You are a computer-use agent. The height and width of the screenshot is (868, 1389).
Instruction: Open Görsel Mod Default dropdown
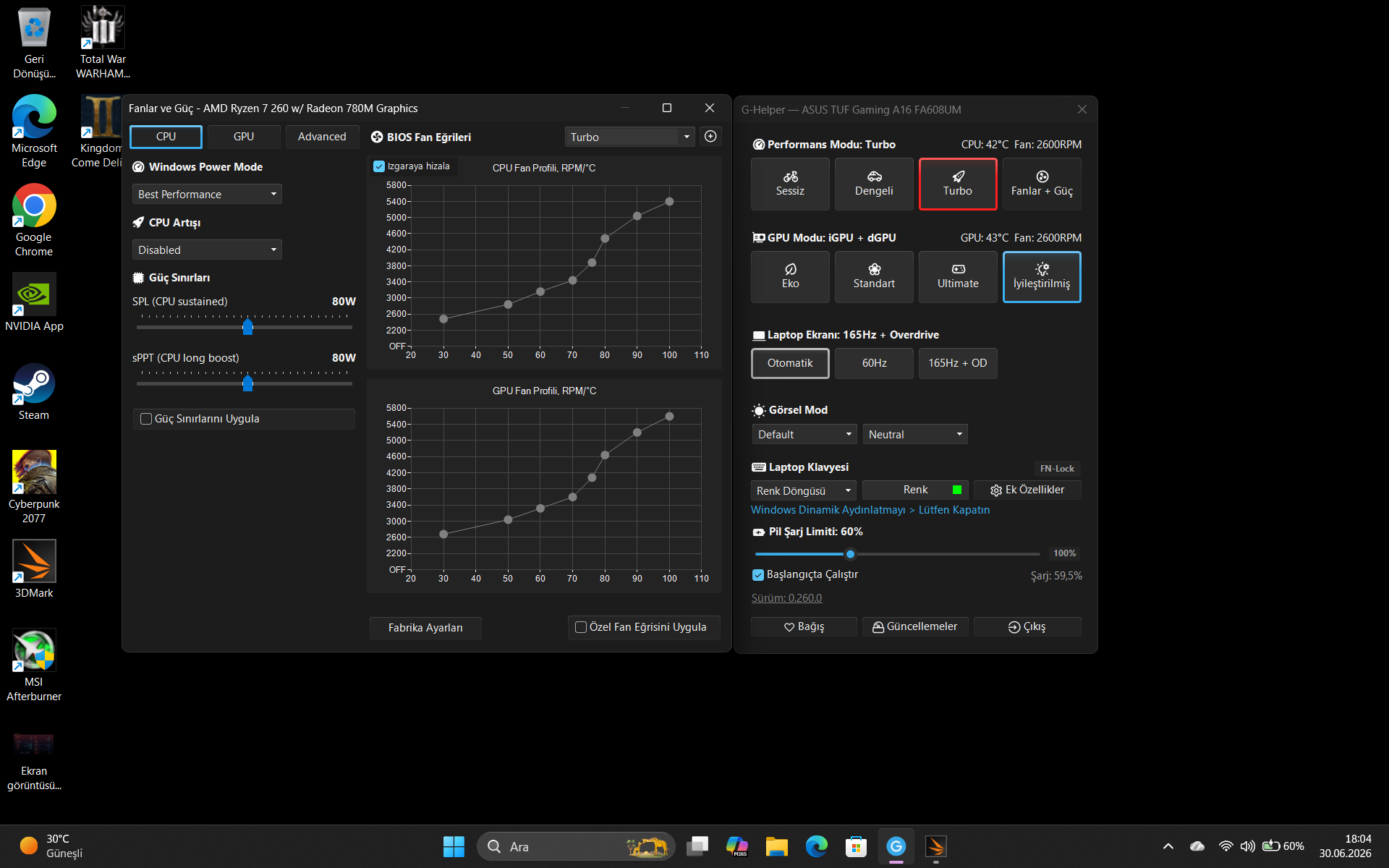804,434
